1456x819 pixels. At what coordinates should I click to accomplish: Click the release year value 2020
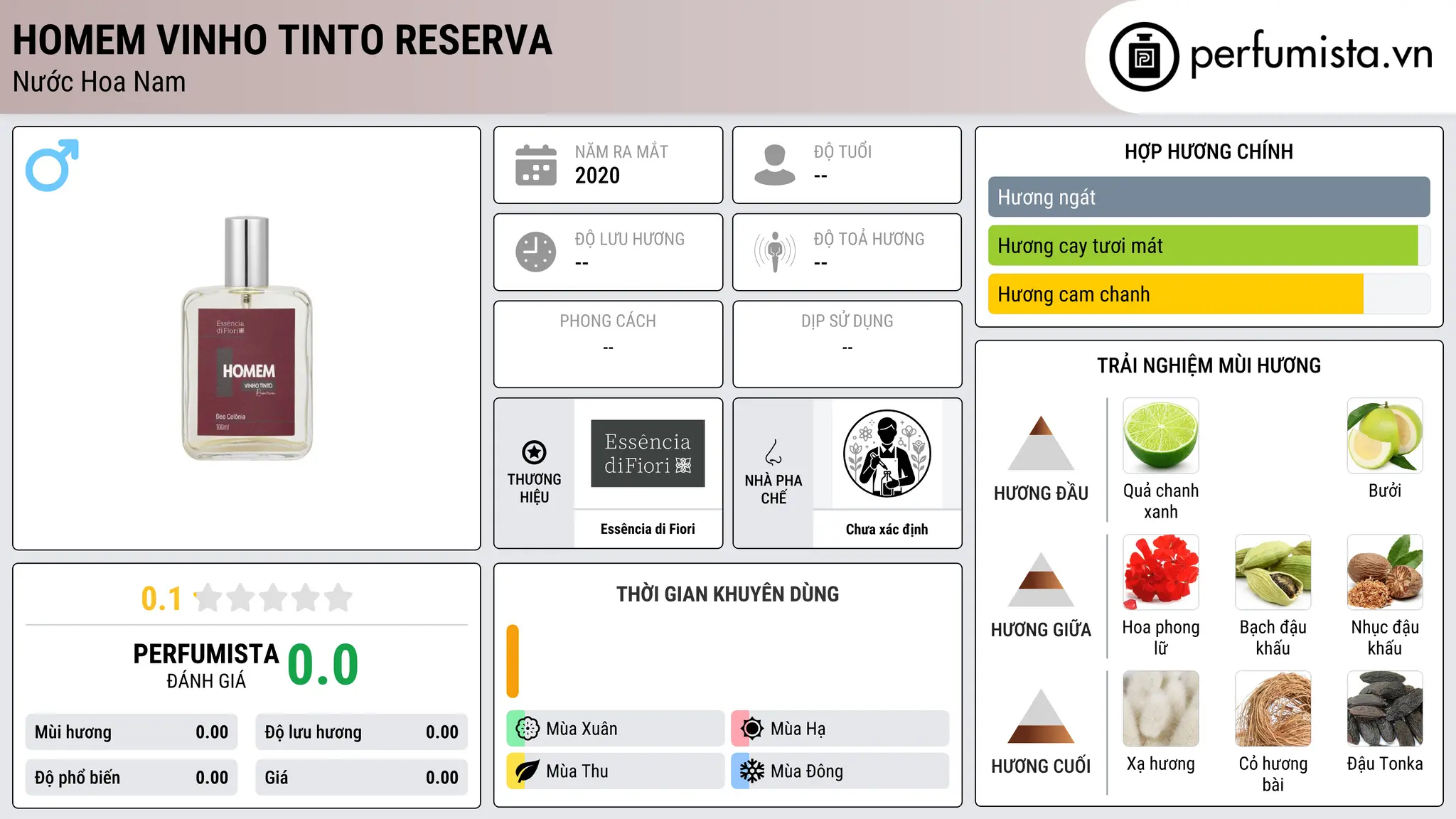[x=597, y=176]
